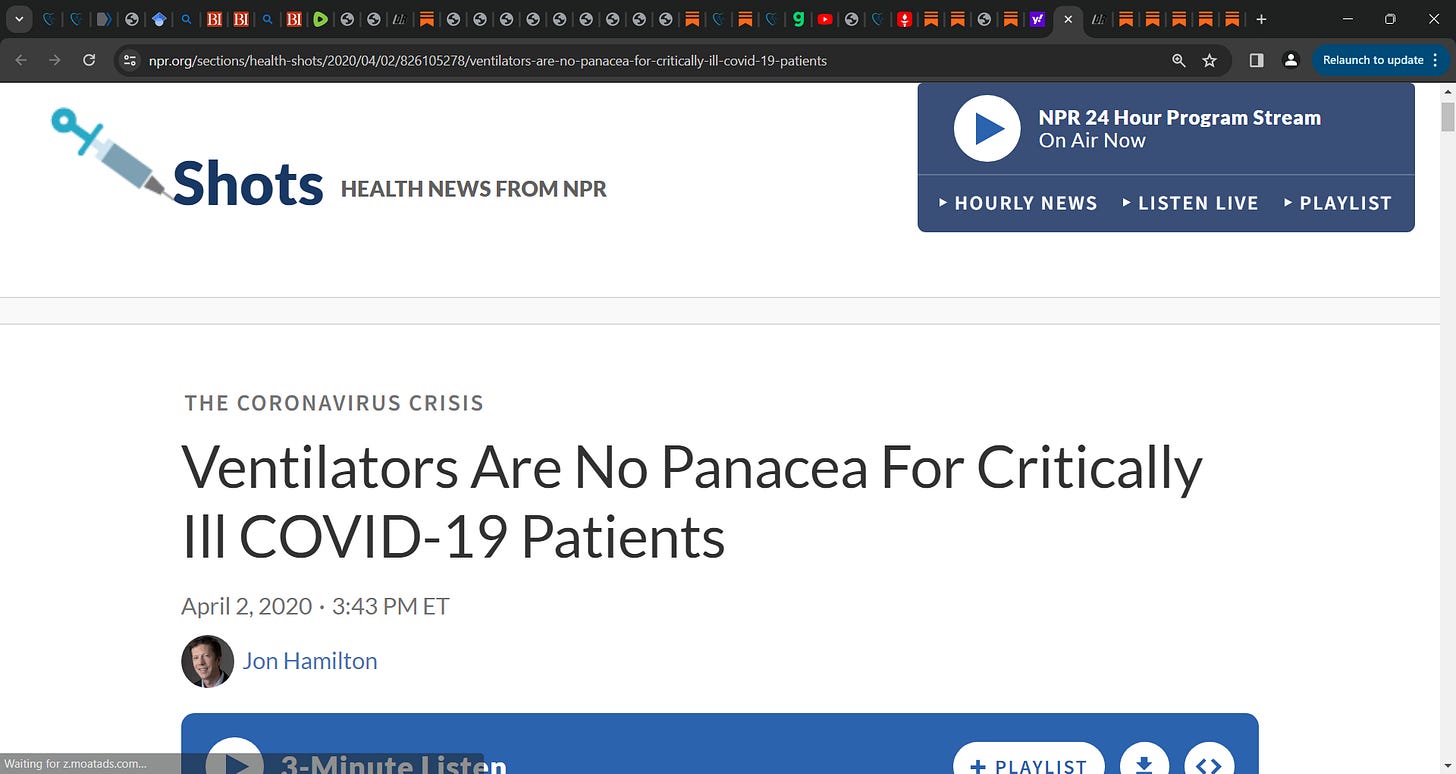This screenshot has width=1456, height=774.
Task: Toggle the browser side panel
Action: [x=1256, y=60]
